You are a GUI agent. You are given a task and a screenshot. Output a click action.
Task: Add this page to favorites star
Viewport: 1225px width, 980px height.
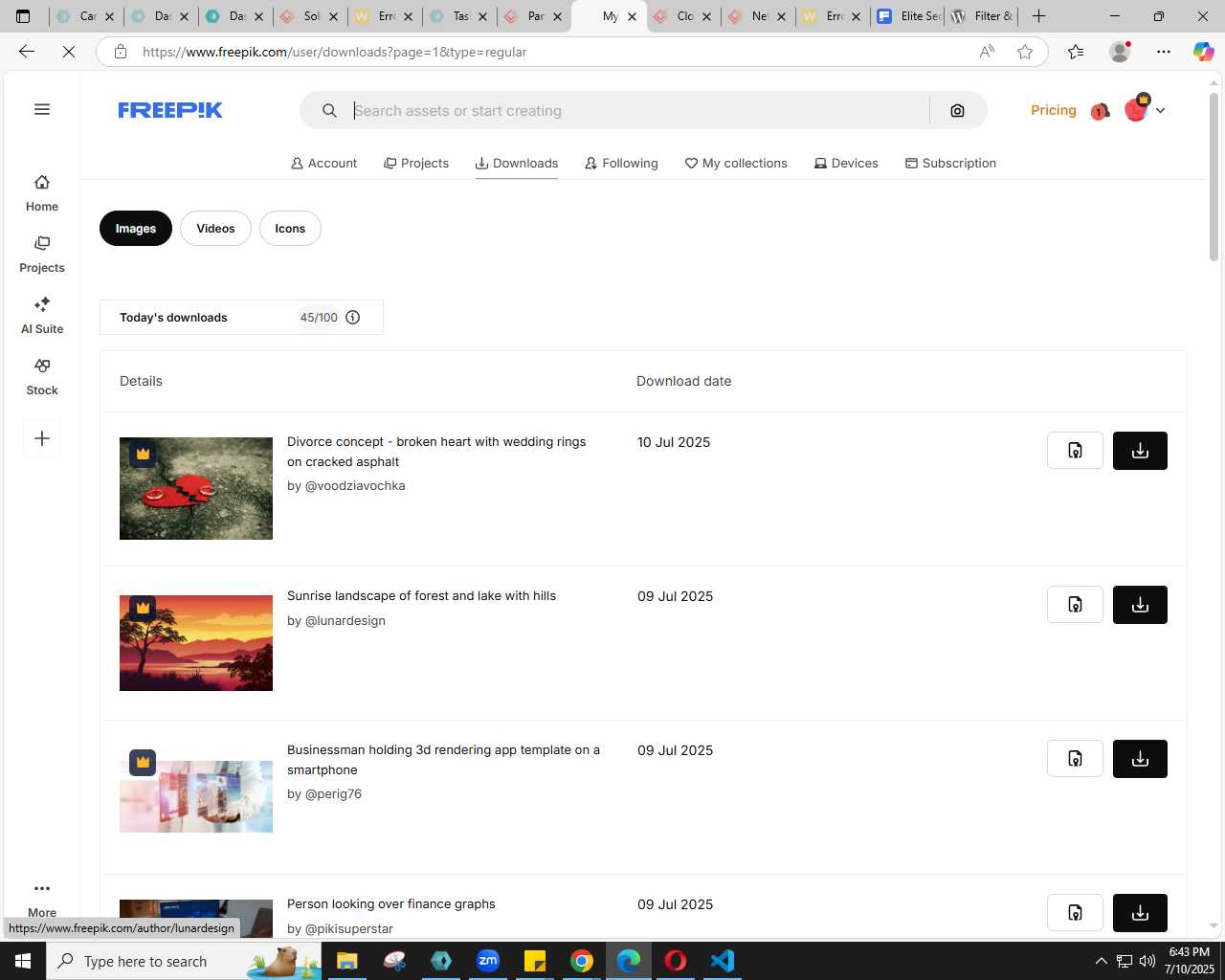[1025, 52]
